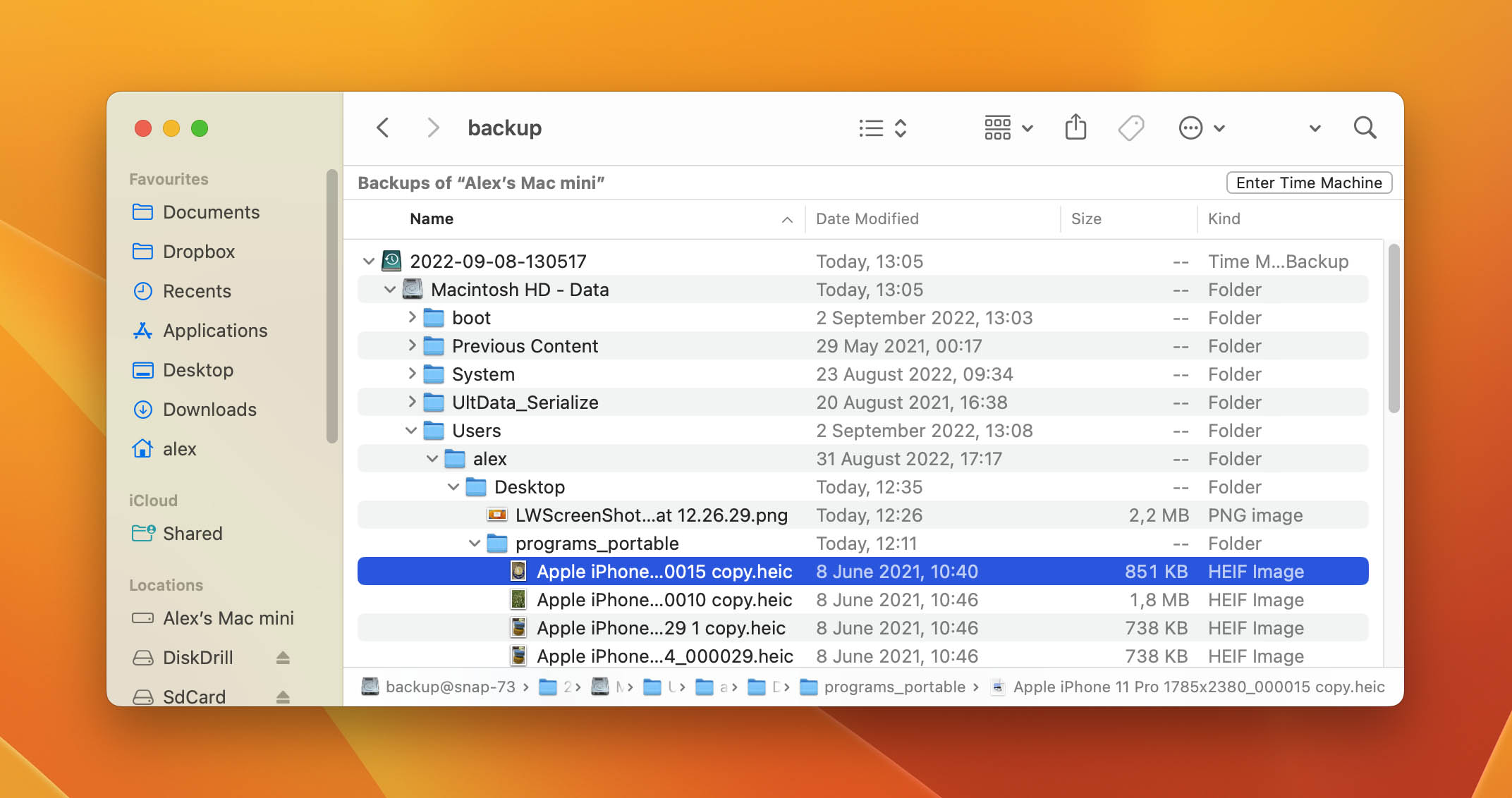
Task: Click the tag/label icon in toolbar
Action: 1131,127
